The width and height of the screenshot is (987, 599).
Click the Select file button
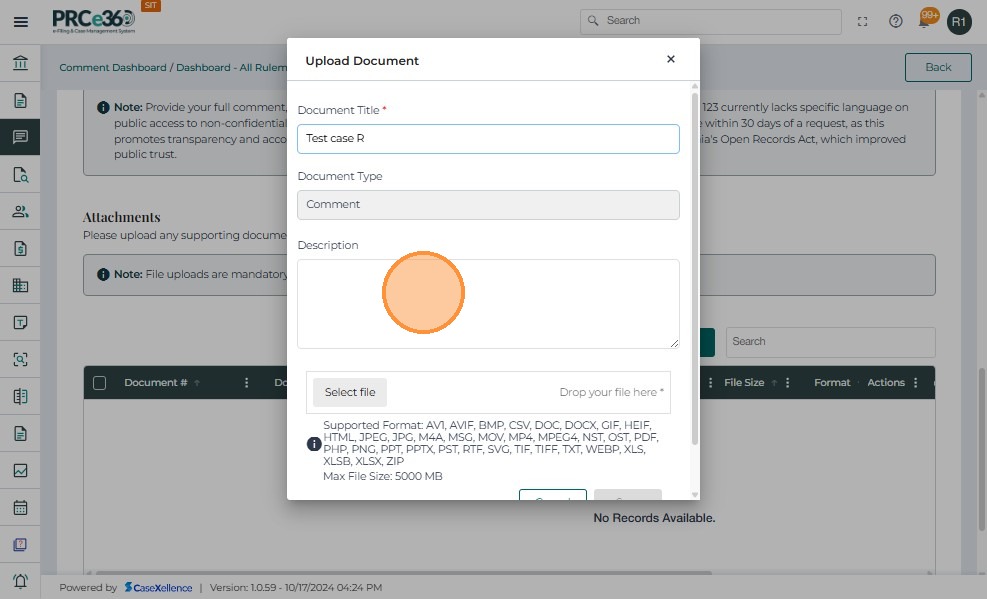tap(350, 392)
